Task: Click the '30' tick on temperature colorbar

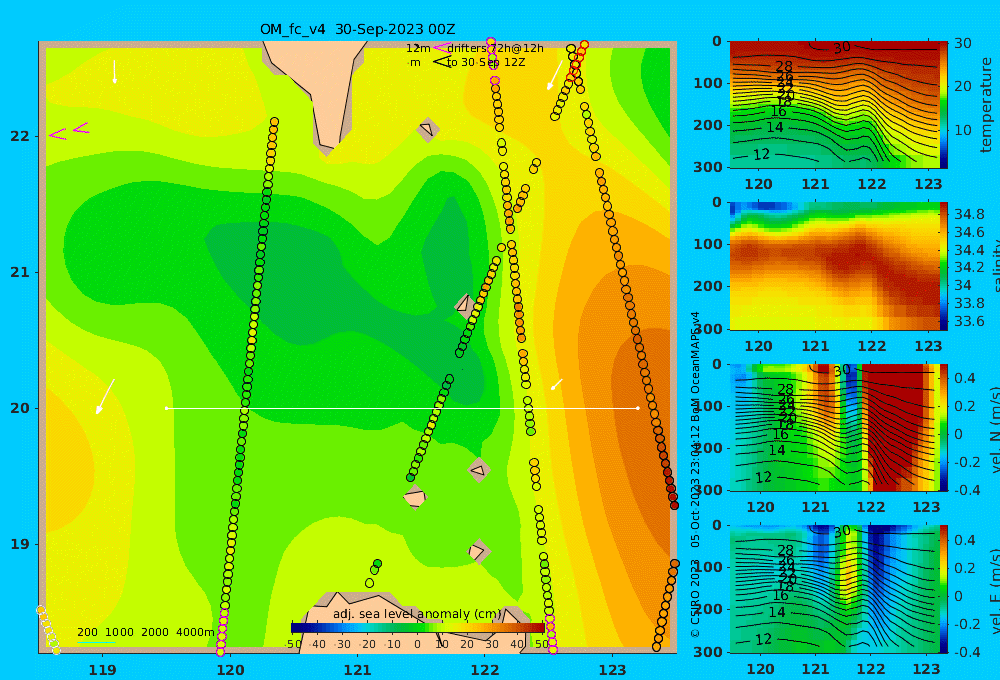Action: [x=963, y=43]
